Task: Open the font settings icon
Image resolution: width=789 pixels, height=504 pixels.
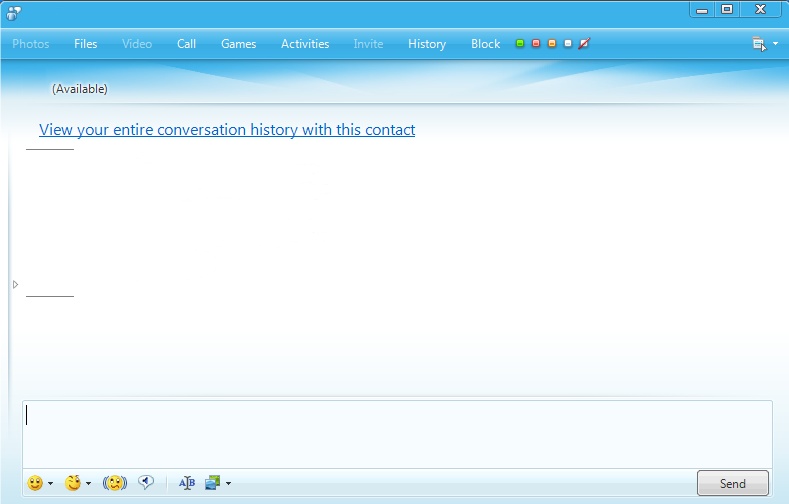Action: [x=187, y=483]
